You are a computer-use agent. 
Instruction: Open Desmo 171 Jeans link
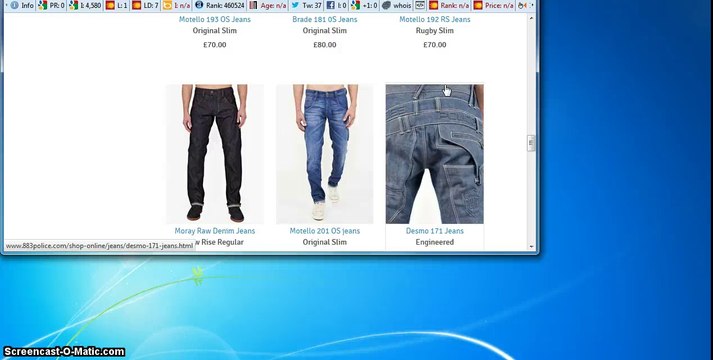[x=435, y=230]
